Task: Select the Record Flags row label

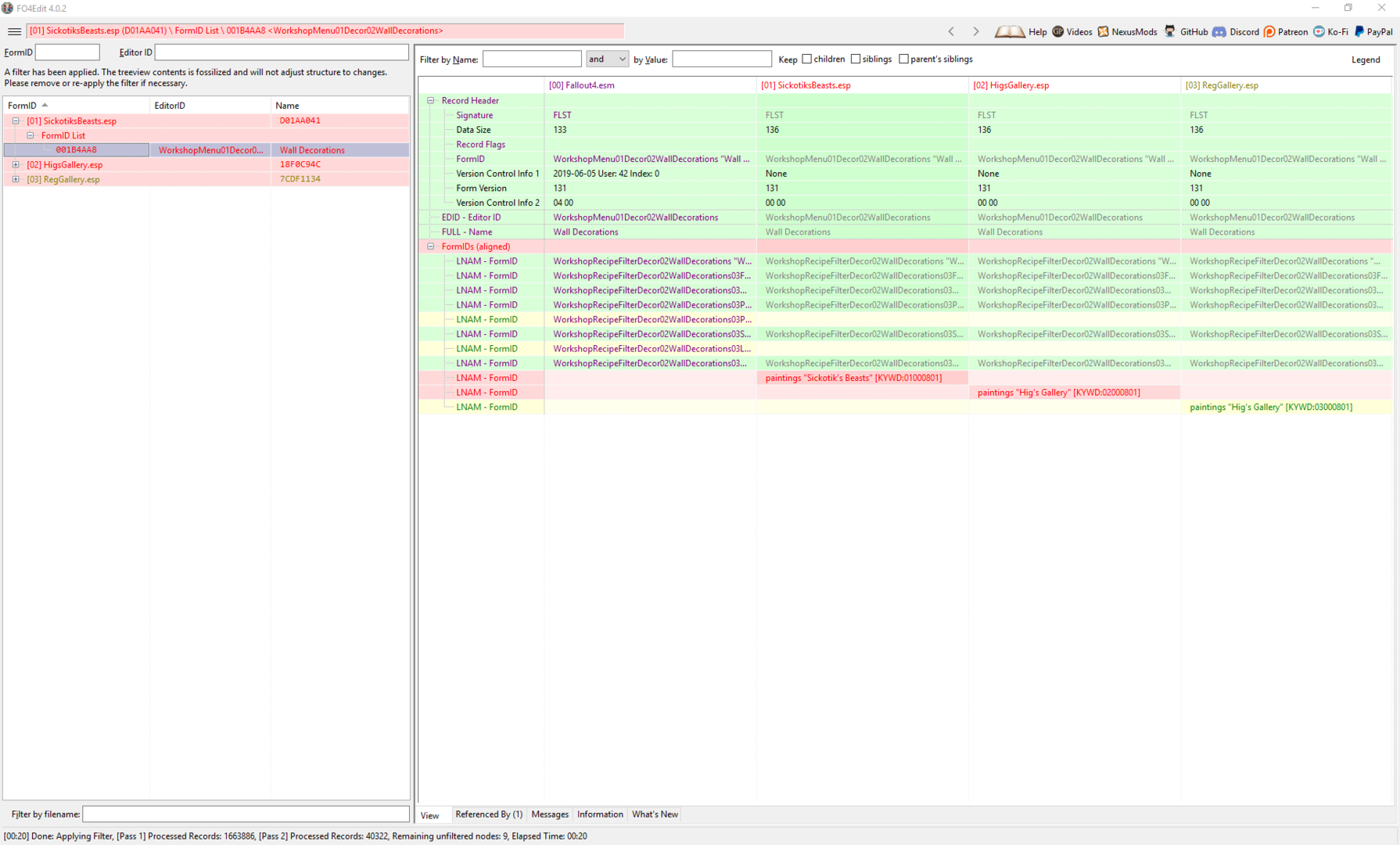Action: pos(480,145)
